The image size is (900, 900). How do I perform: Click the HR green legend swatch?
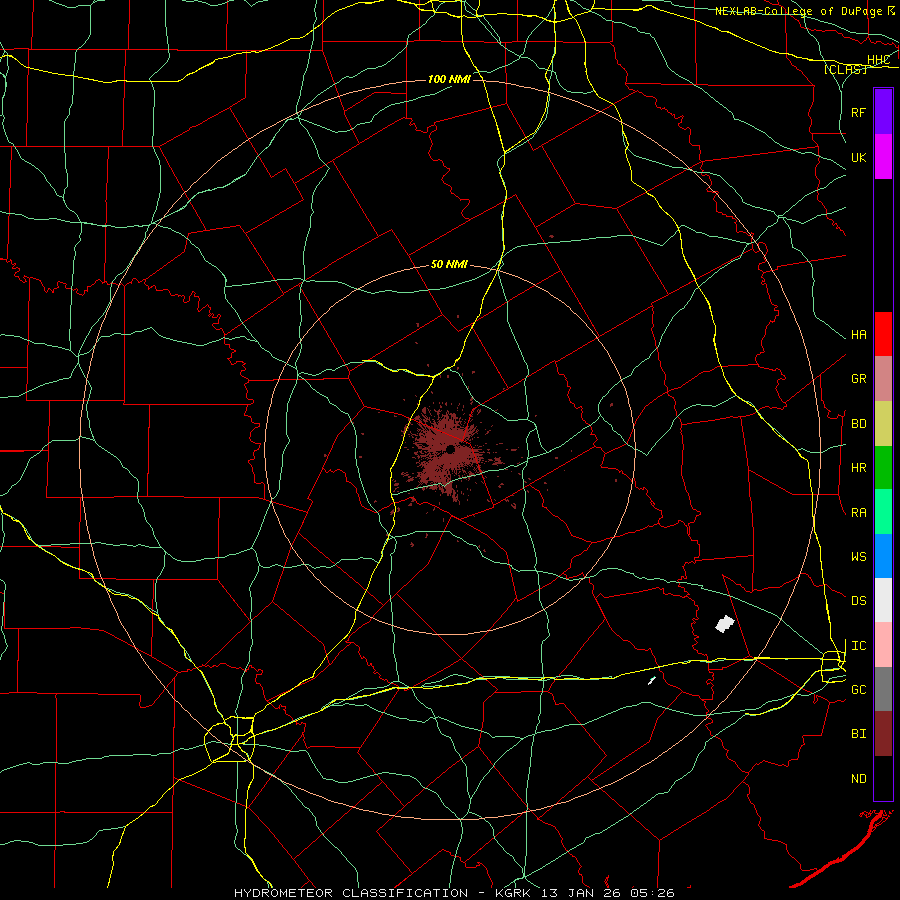(883, 468)
